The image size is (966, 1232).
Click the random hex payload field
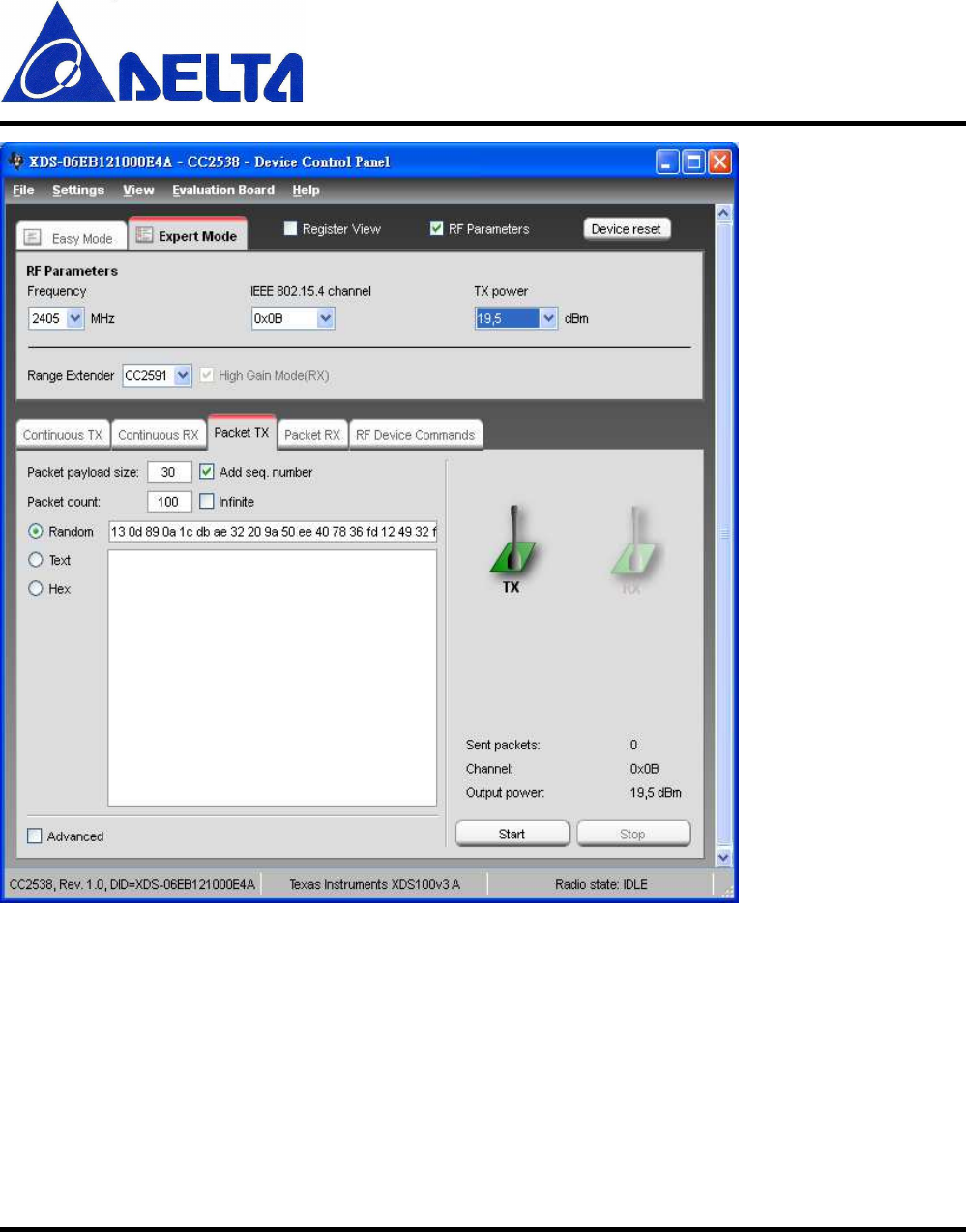pos(273,531)
